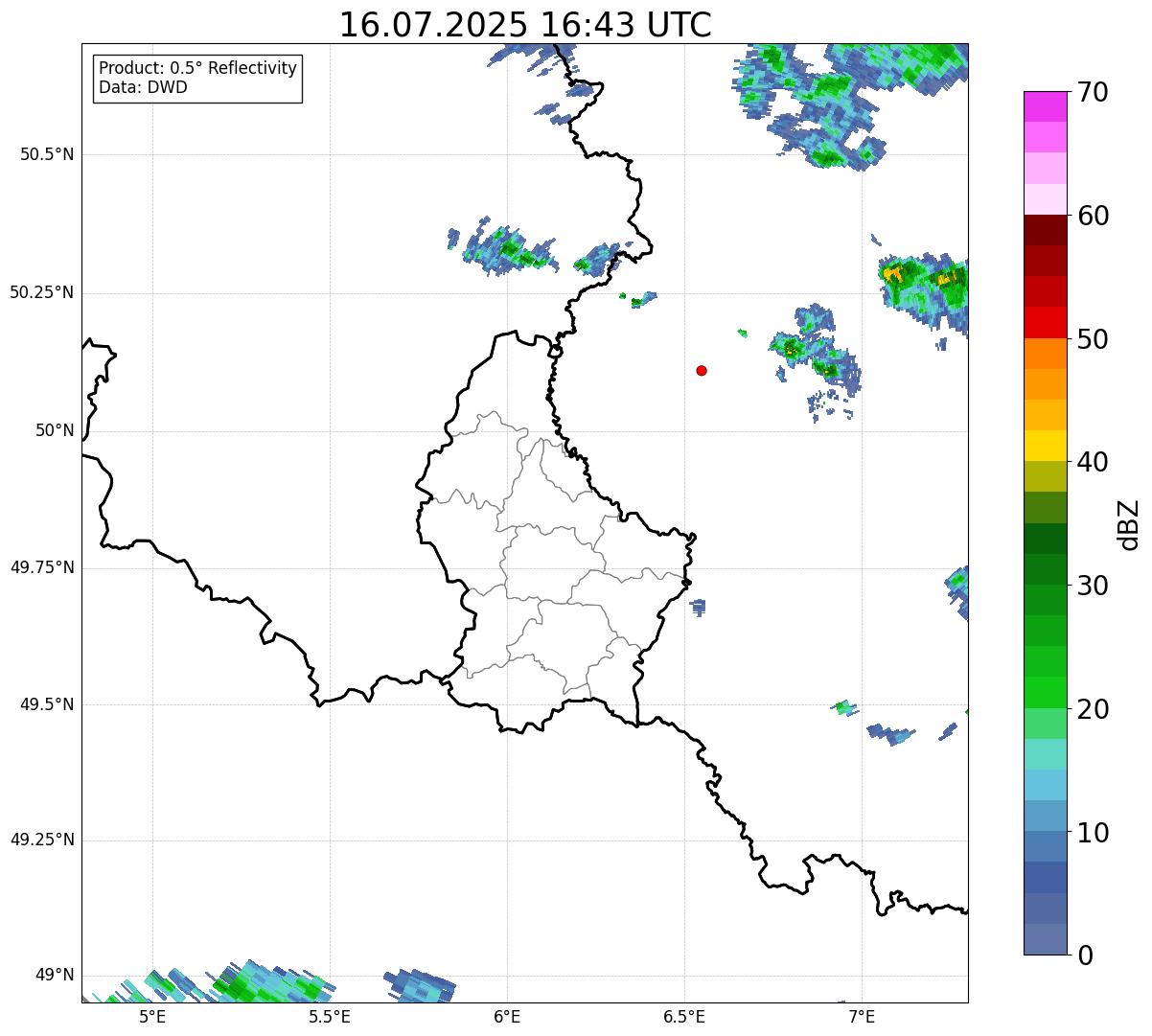Click the latitude label "50.25°N"
Viewport: 1152px width, 1036px height.
pyautogui.click(x=42, y=292)
